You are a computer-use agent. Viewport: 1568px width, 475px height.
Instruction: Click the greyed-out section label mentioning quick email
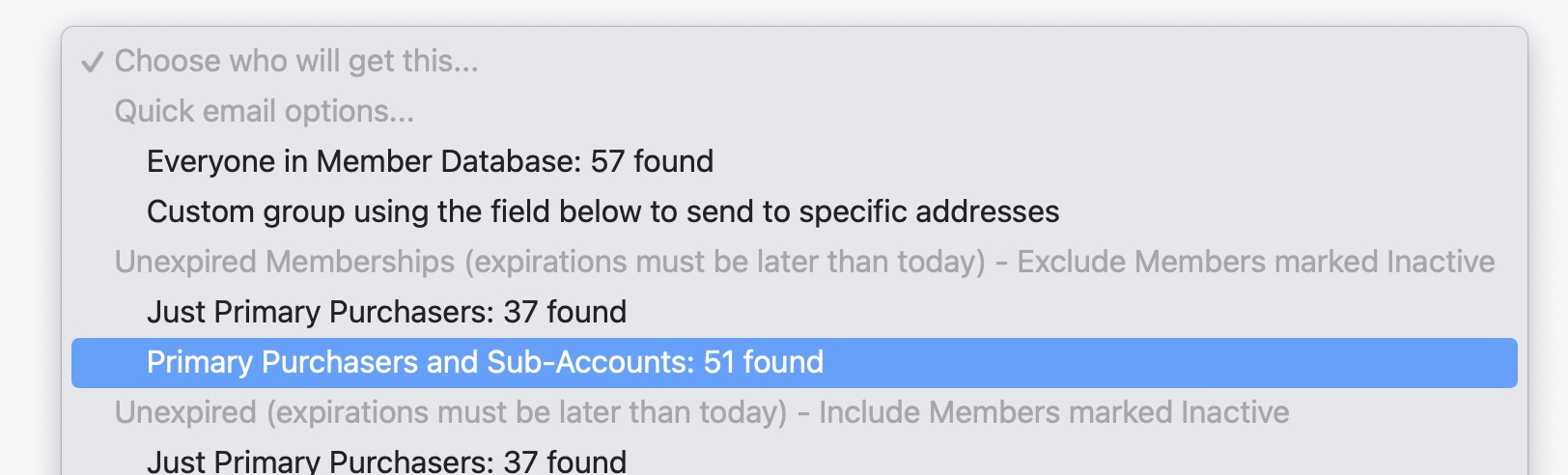tap(264, 111)
